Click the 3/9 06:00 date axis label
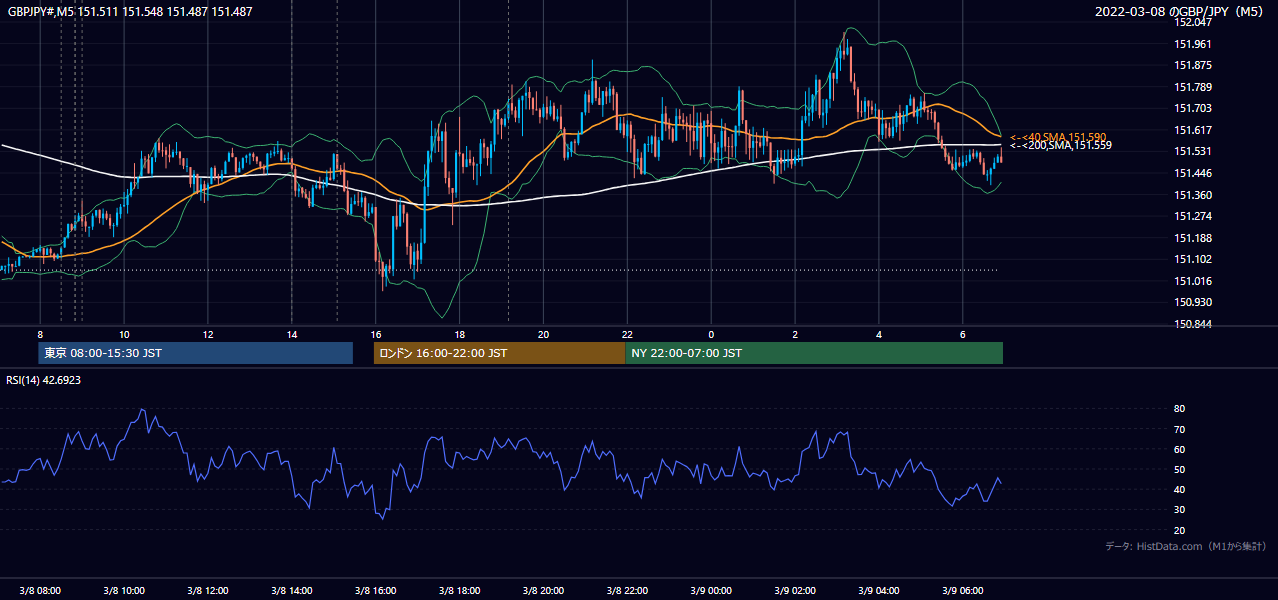Screen dimensions: 1278x600 click(x=963, y=591)
